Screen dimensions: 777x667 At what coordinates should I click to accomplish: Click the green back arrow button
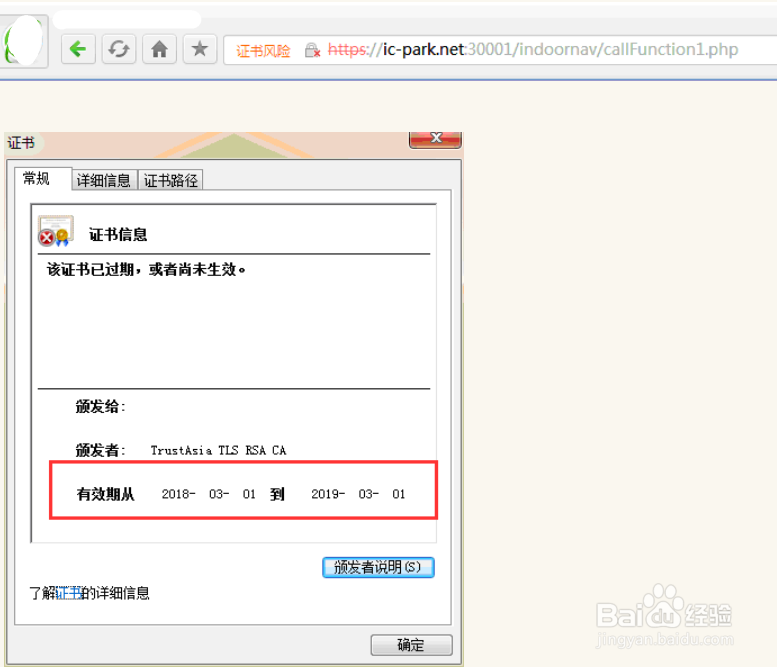coord(78,49)
